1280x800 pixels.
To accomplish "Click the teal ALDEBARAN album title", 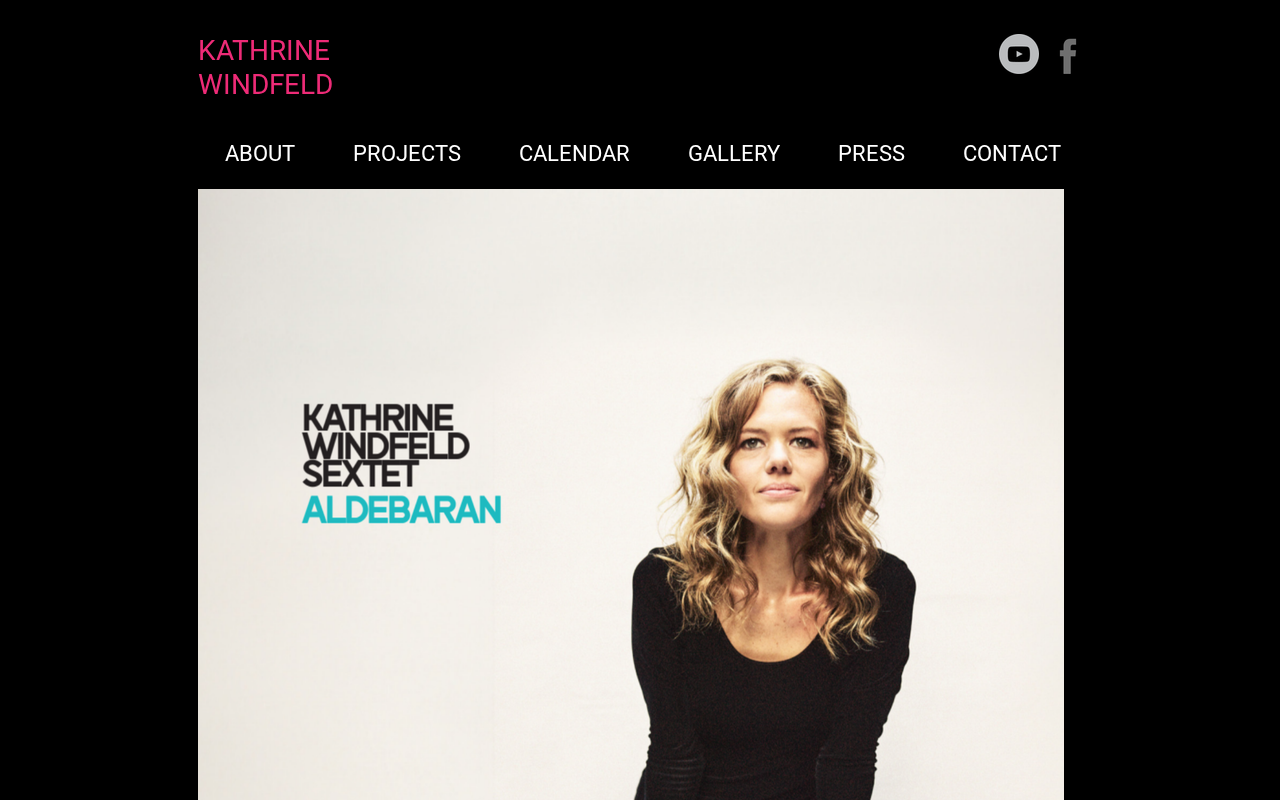I will pyautogui.click(x=401, y=509).
